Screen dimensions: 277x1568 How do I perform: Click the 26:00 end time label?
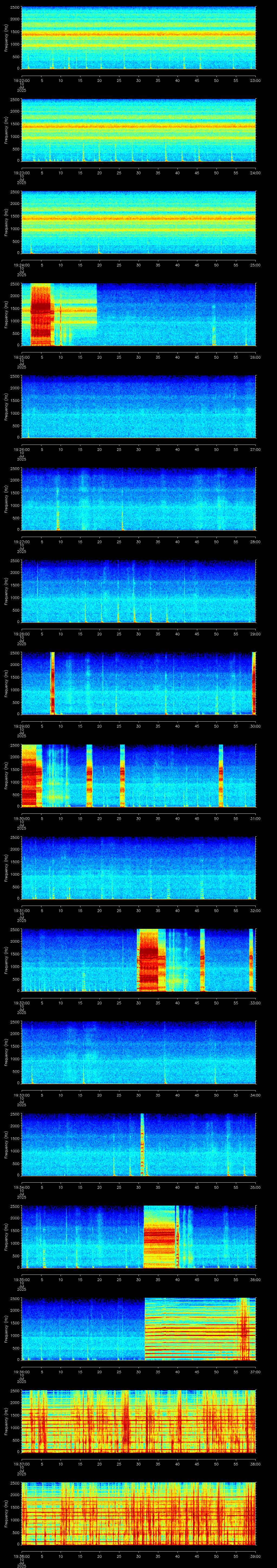pyautogui.click(x=255, y=357)
